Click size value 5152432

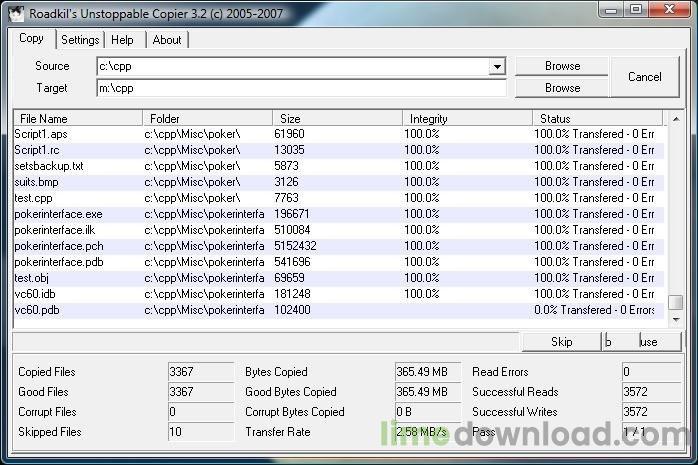[295, 246]
